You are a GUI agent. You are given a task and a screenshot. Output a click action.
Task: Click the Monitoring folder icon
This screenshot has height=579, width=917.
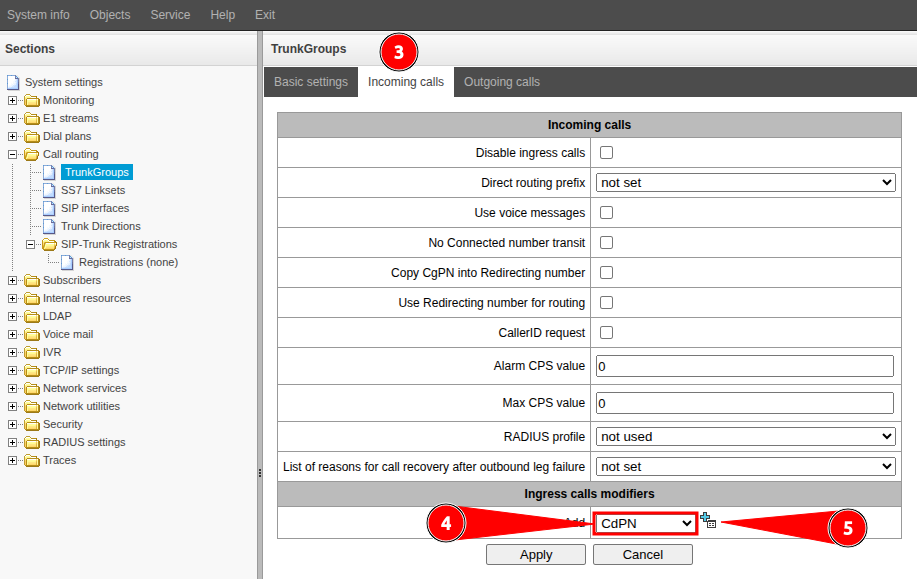coord(32,101)
